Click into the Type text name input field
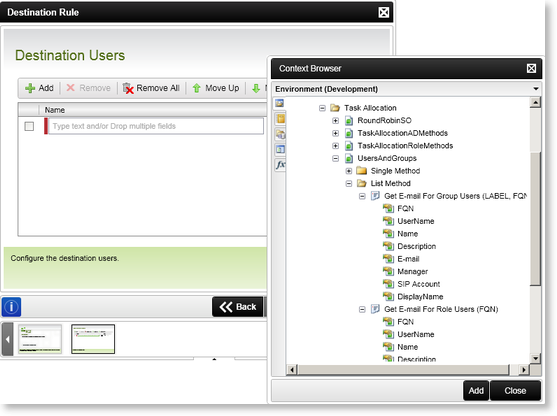 pyautogui.click(x=156, y=126)
